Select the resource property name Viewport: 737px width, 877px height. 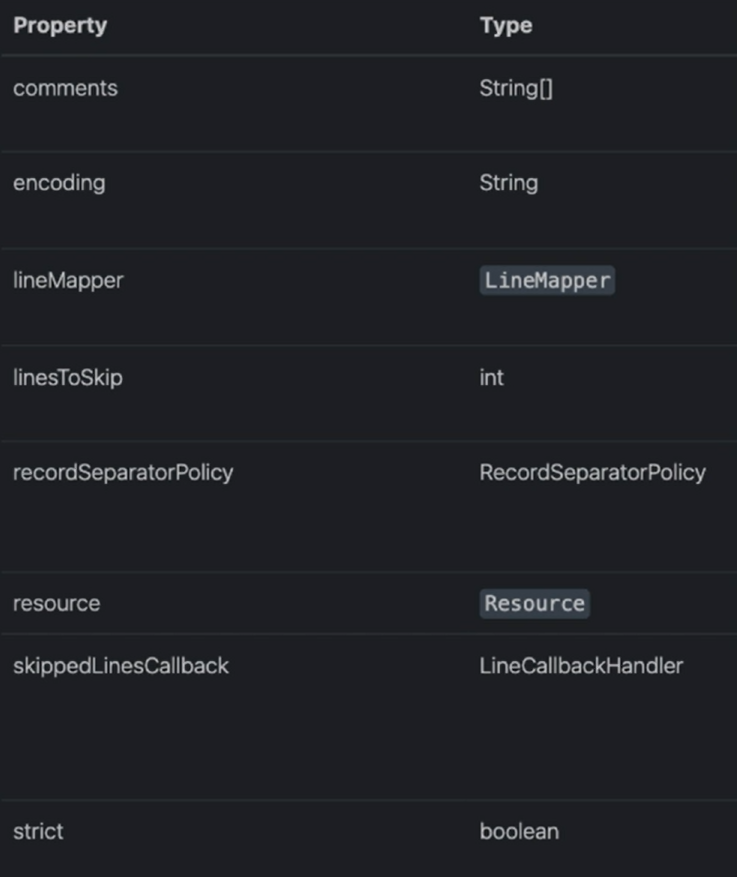coord(56,603)
